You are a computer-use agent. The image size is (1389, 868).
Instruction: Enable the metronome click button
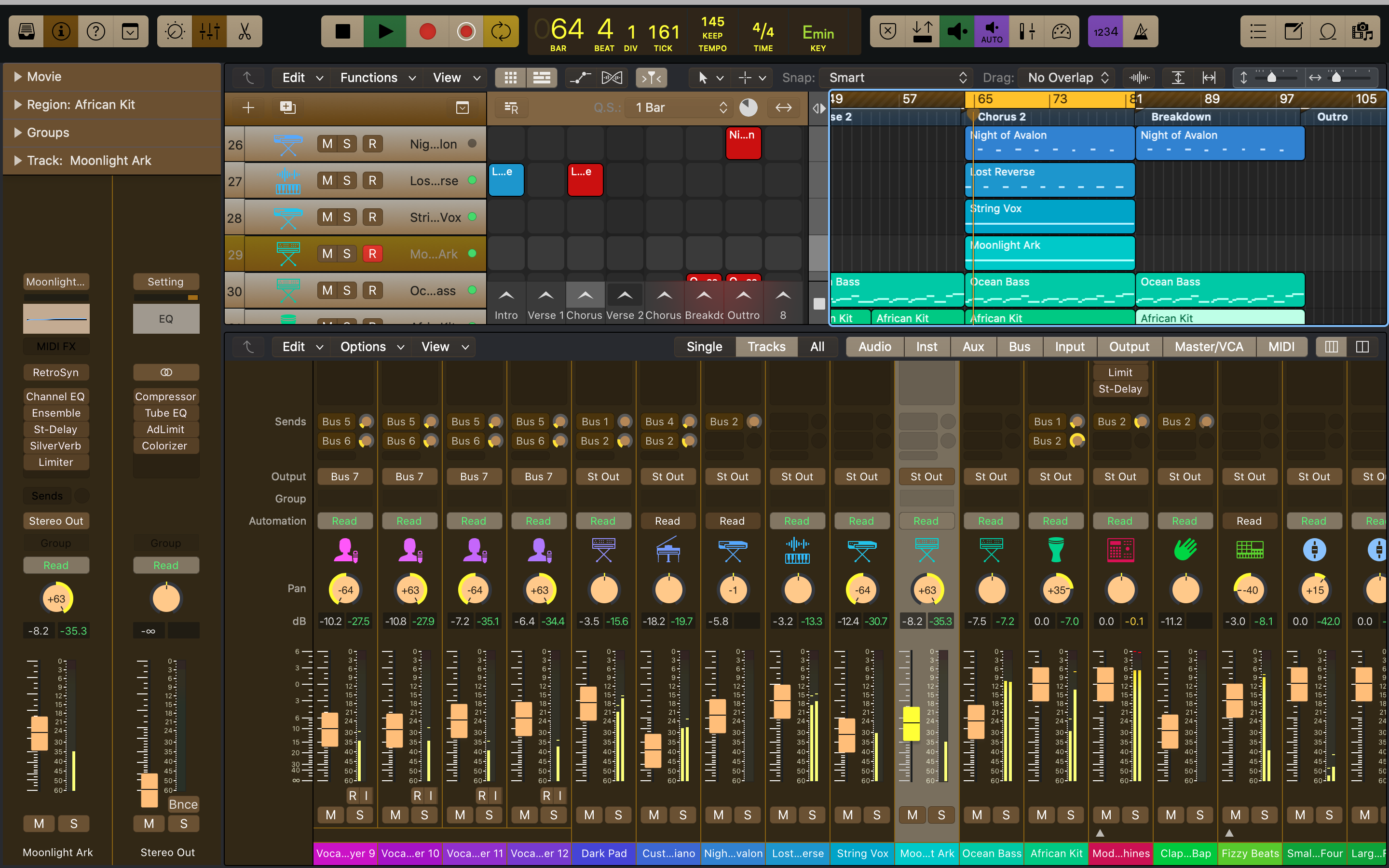coord(1141,31)
